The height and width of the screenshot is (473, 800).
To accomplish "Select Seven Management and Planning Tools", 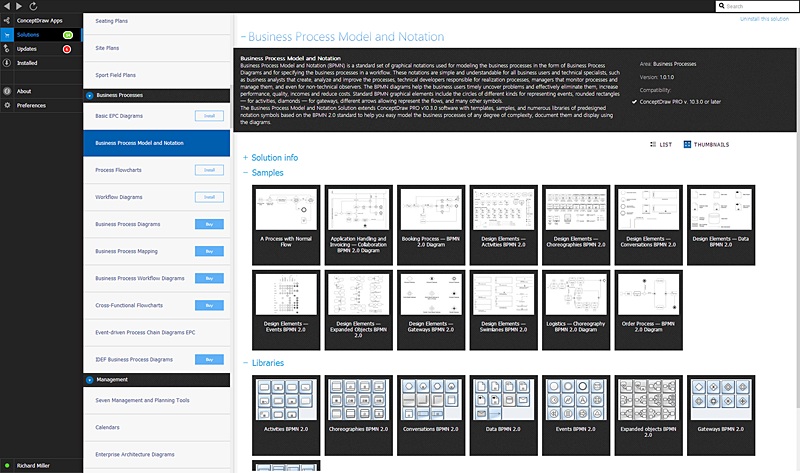I will pyautogui.click(x=157, y=401).
